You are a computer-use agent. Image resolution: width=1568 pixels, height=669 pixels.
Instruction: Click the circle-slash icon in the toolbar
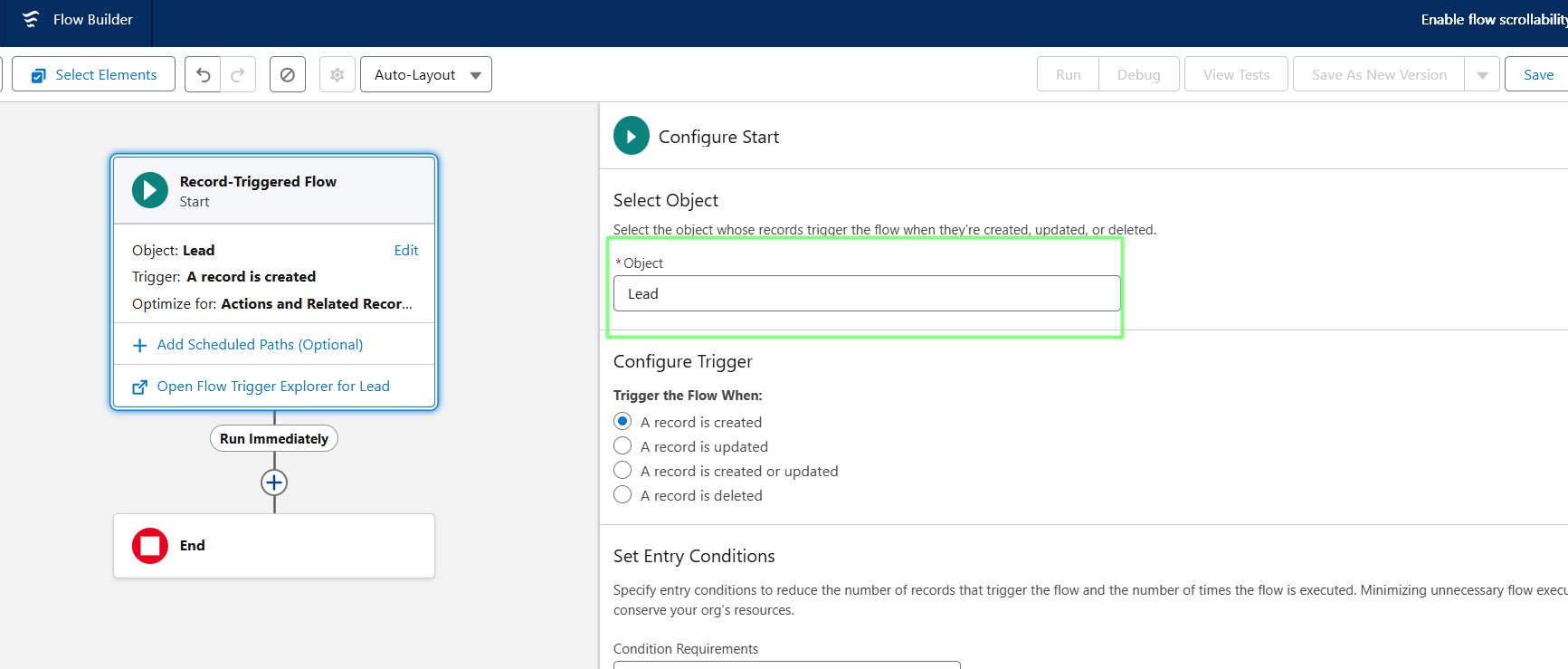pos(288,74)
